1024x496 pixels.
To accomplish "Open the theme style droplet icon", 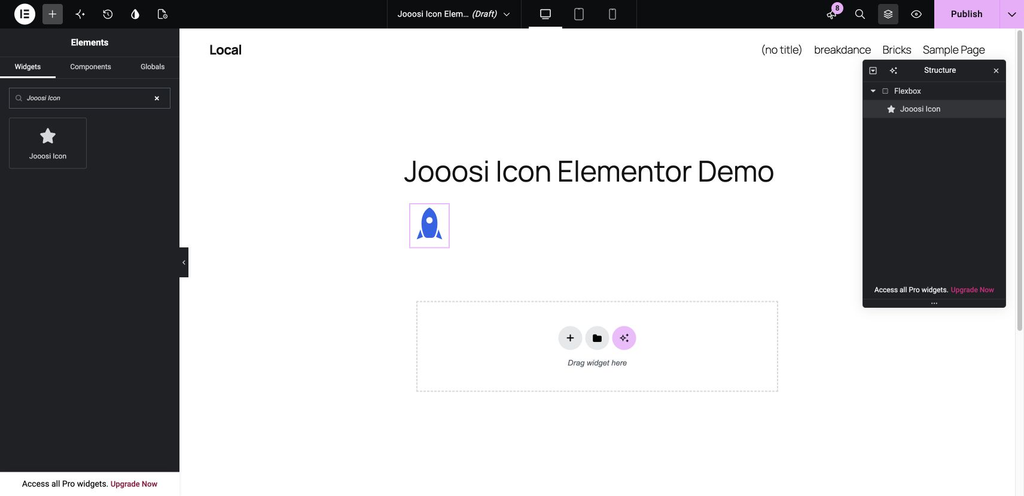I will coord(135,14).
